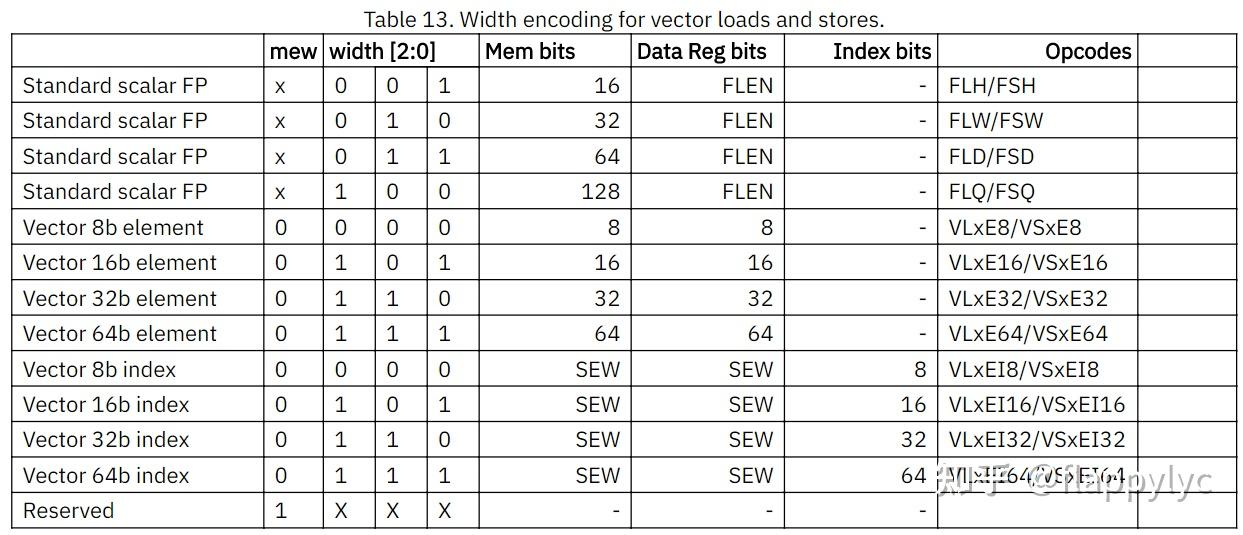Click the FLH/FSH opcode cell

[x=992, y=86]
